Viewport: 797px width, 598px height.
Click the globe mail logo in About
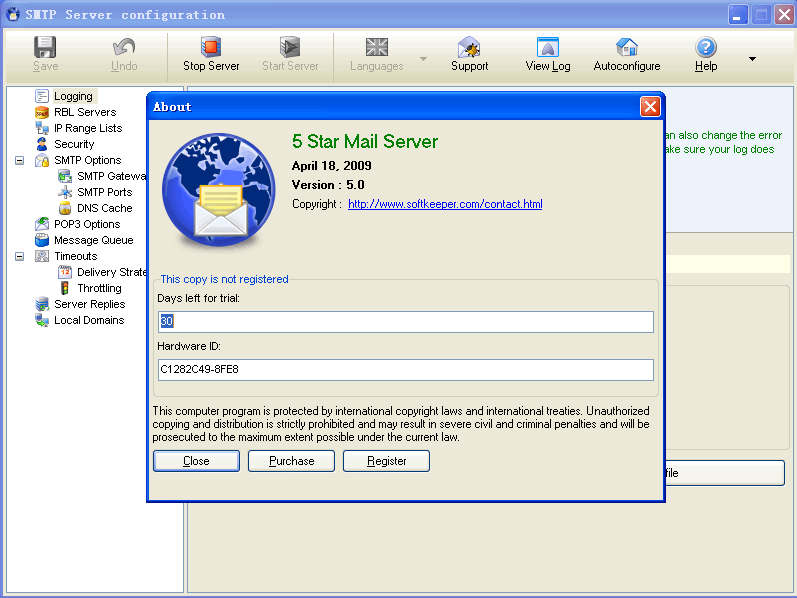(x=219, y=190)
